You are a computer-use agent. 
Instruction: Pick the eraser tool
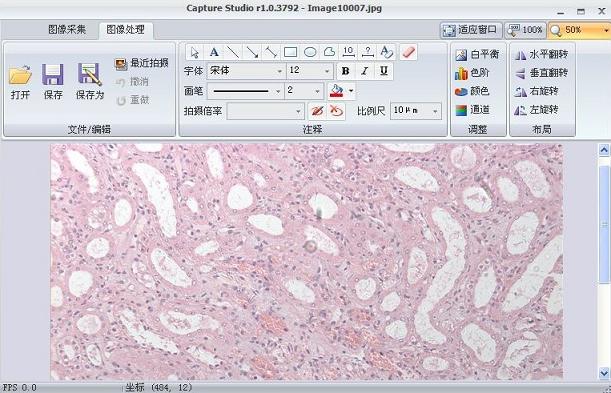click(408, 52)
